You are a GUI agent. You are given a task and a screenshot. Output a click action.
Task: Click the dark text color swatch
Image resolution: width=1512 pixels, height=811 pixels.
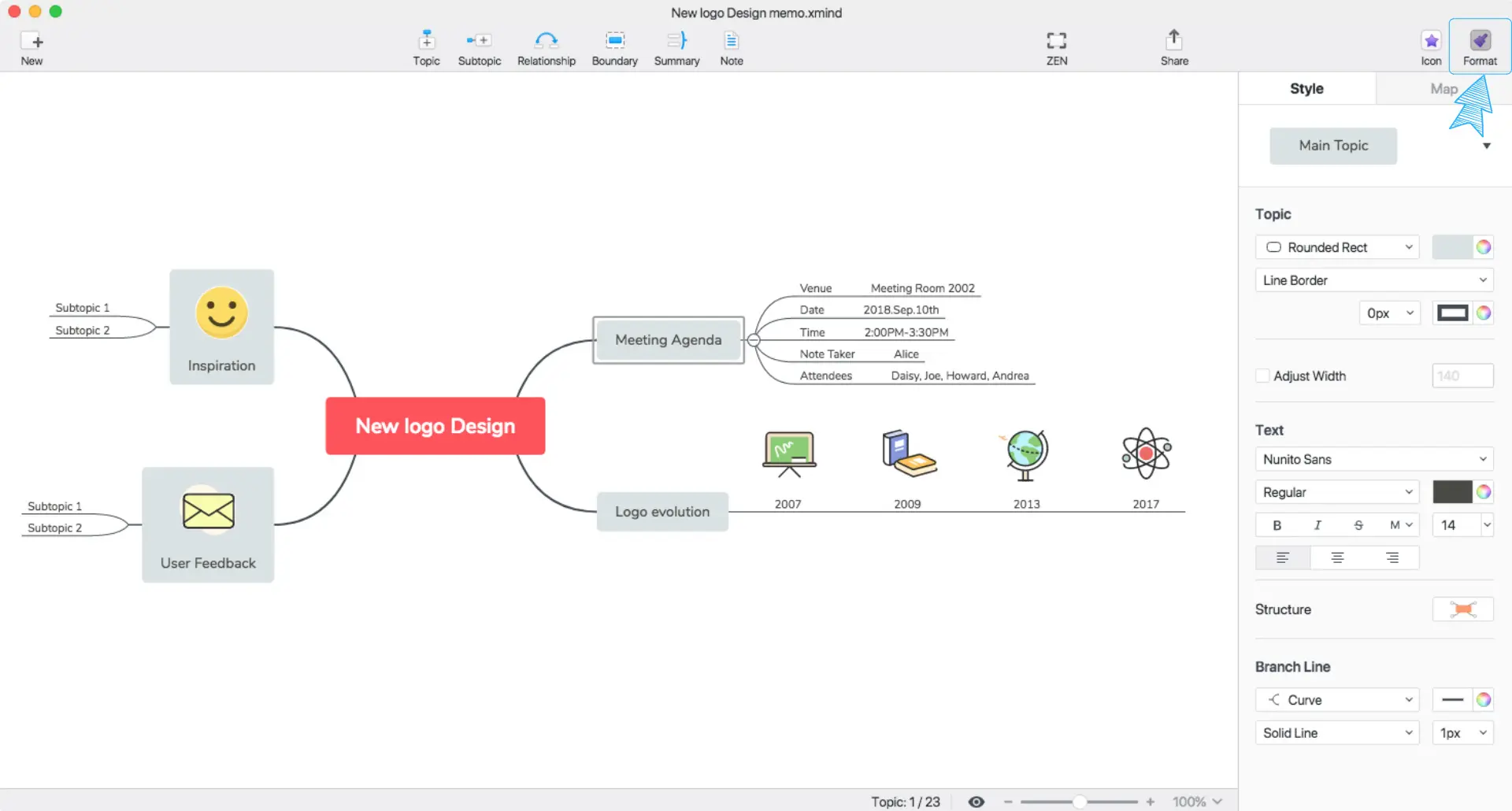point(1452,492)
